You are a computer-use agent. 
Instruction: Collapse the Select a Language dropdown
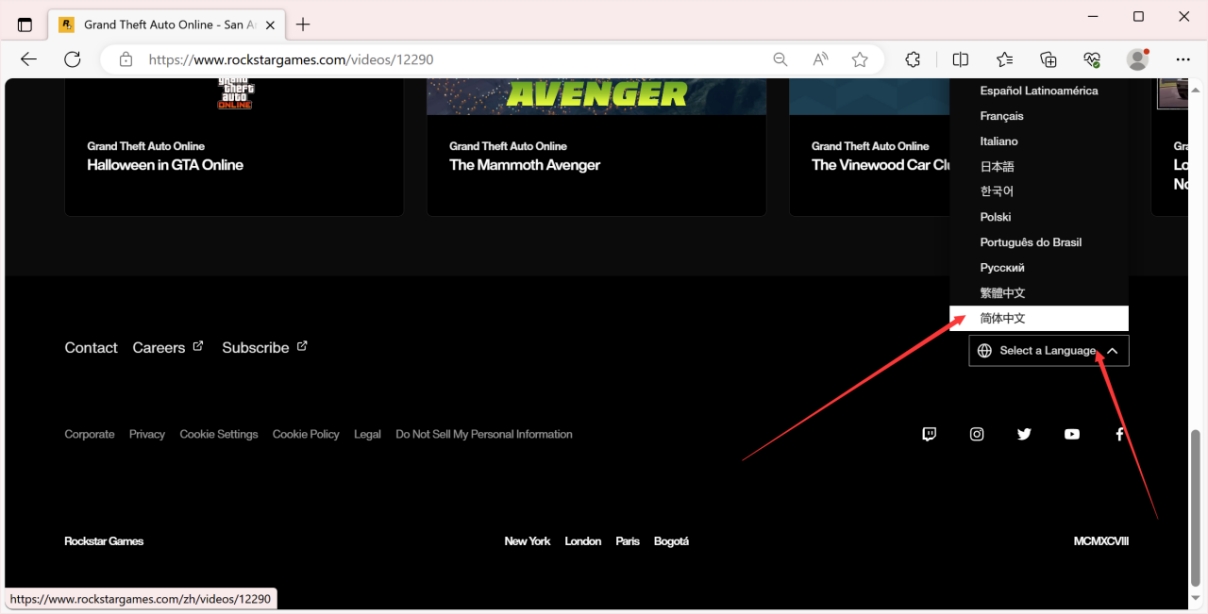[1048, 351]
